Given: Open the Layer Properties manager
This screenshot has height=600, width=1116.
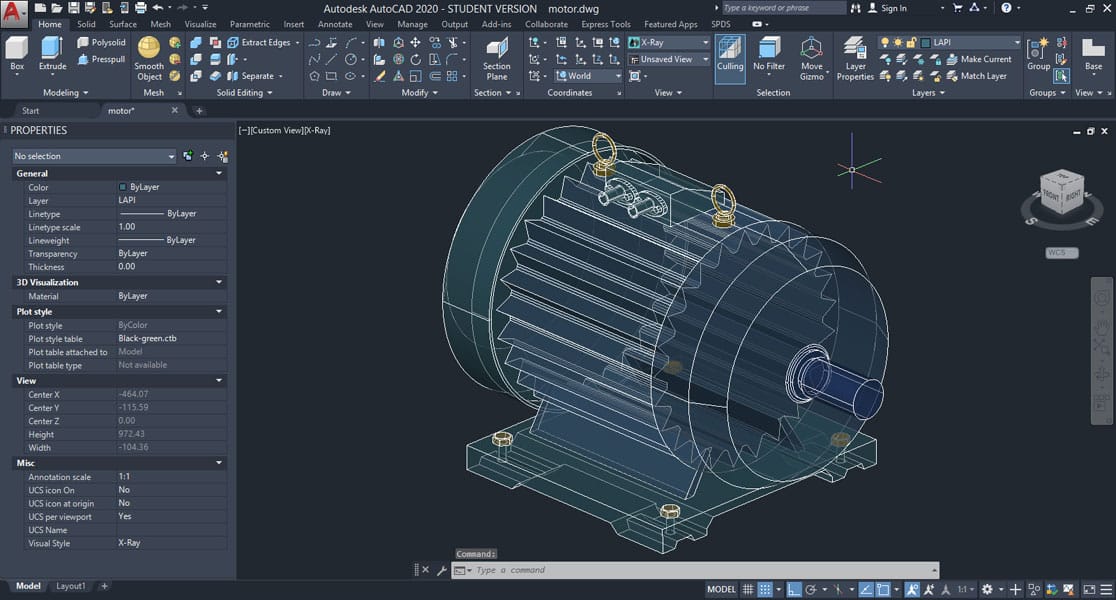Looking at the screenshot, I should click(x=855, y=59).
